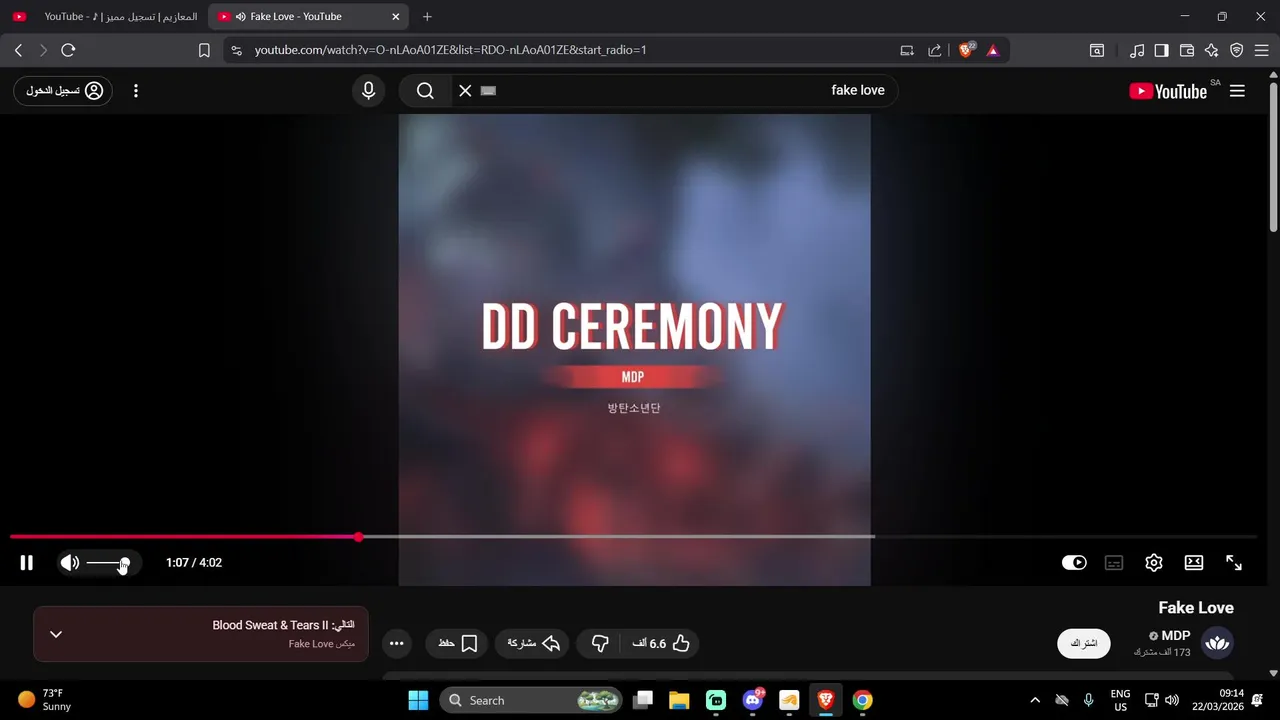
Task: Click the share (مشاركة) button
Action: point(533,643)
